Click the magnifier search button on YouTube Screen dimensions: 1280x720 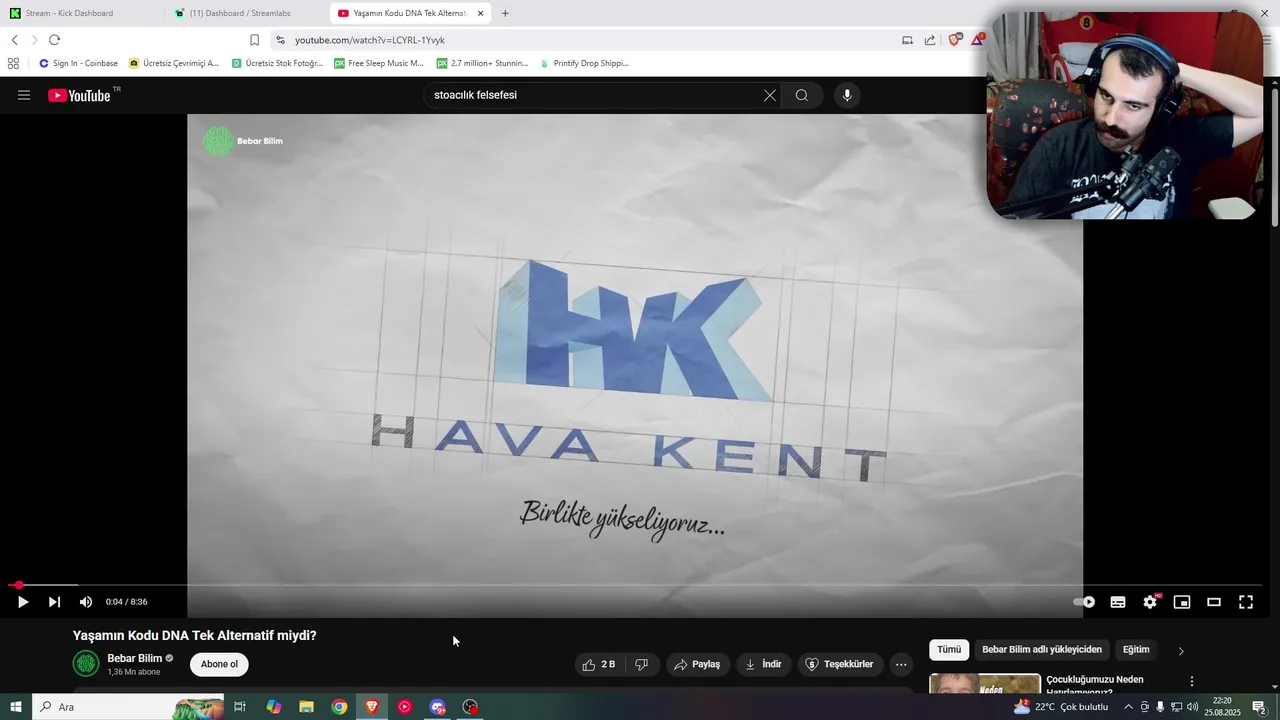802,95
